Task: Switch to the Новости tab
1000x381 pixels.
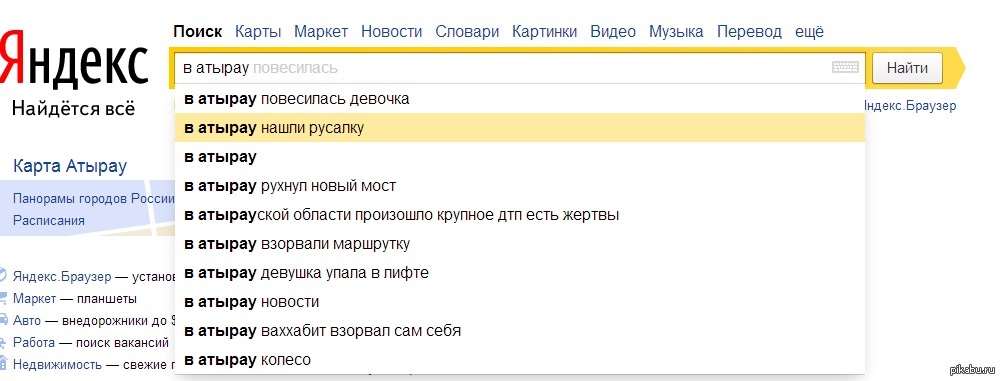Action: point(392,31)
